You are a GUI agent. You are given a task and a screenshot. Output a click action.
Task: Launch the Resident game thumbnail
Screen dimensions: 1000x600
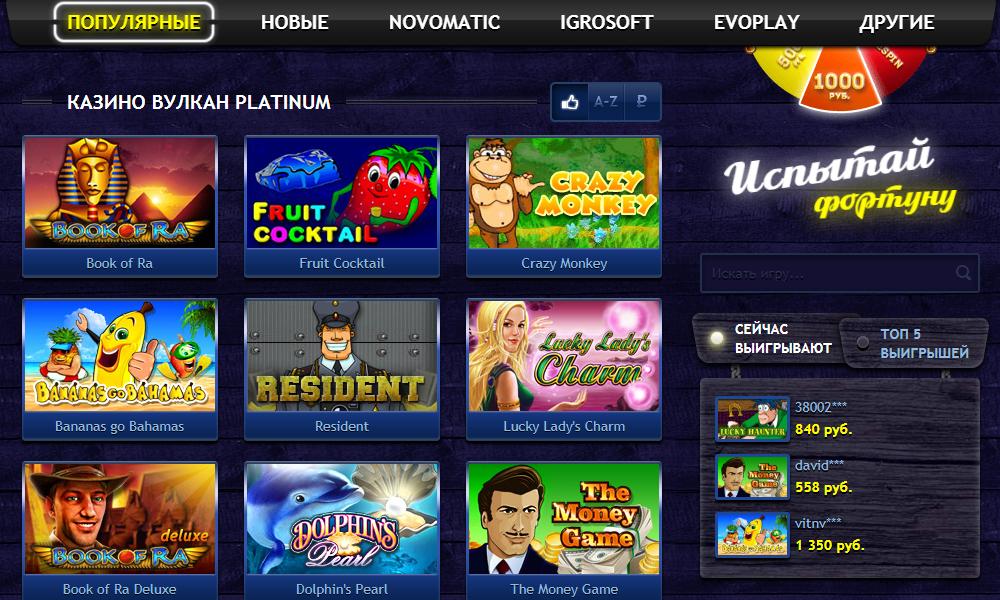(342, 355)
